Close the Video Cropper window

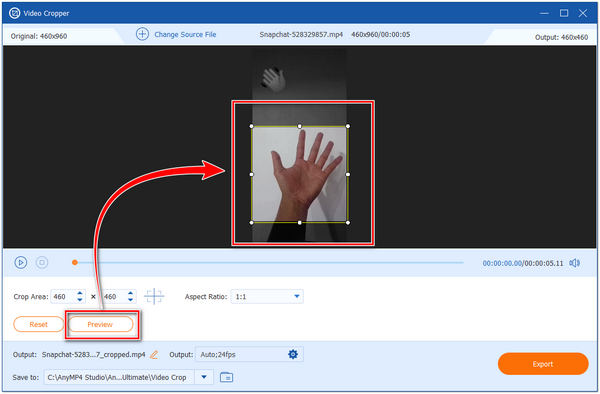pyautogui.click(x=583, y=13)
